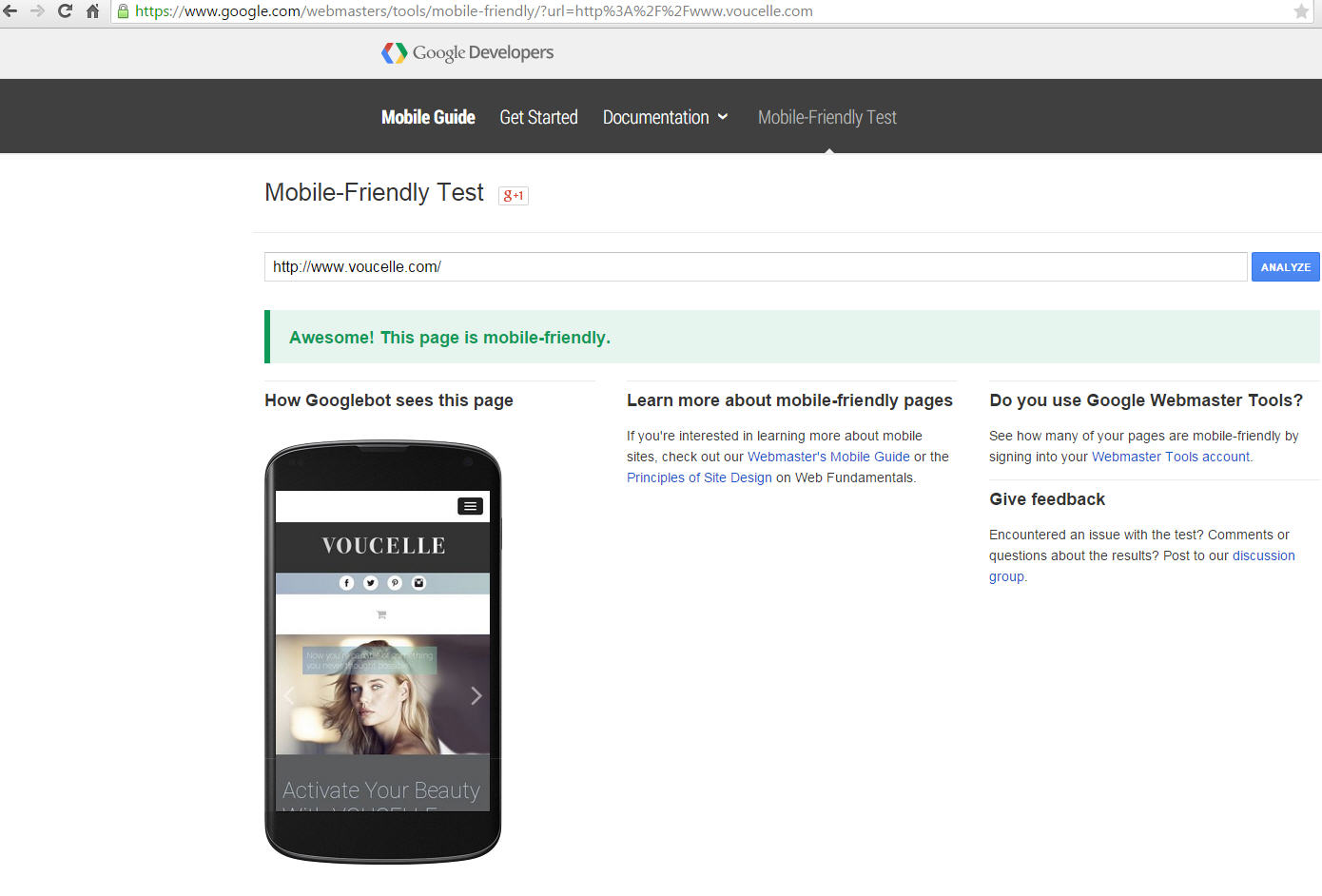This screenshot has height=896, width=1322.
Task: Click 'How Googlebot sees this page' heading
Action: pos(389,400)
